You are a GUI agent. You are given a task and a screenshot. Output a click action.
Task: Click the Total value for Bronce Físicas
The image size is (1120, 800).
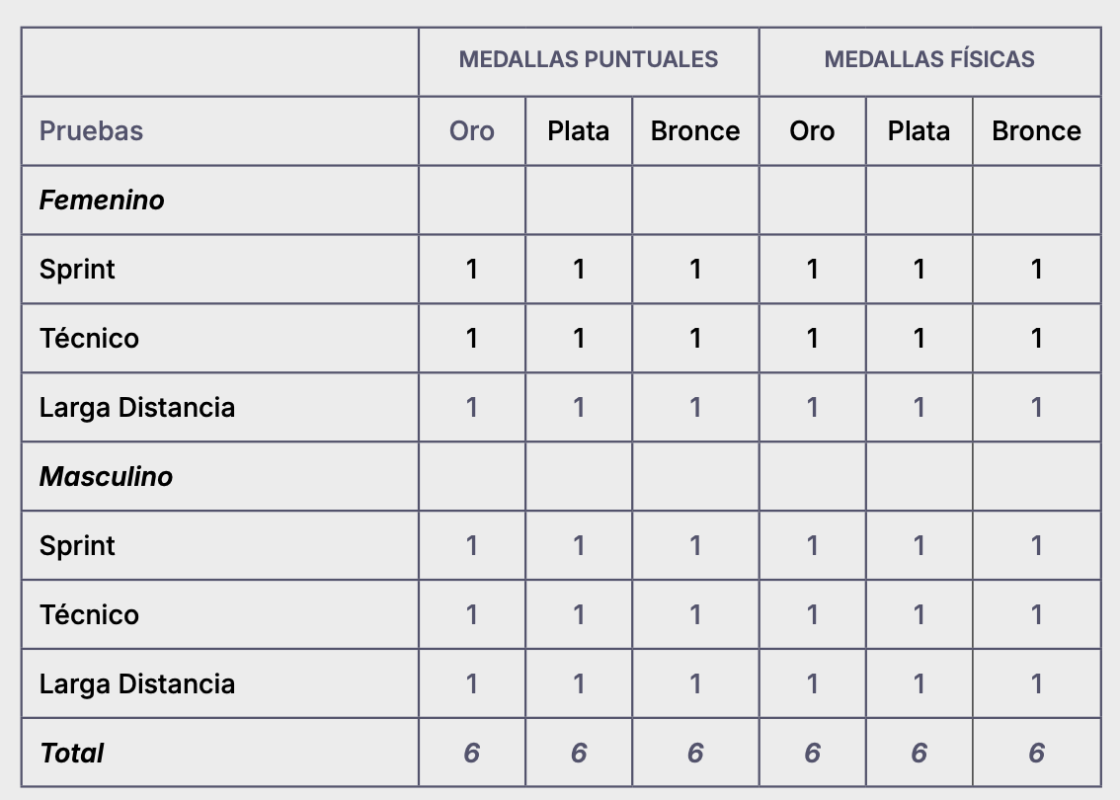click(x=1036, y=753)
